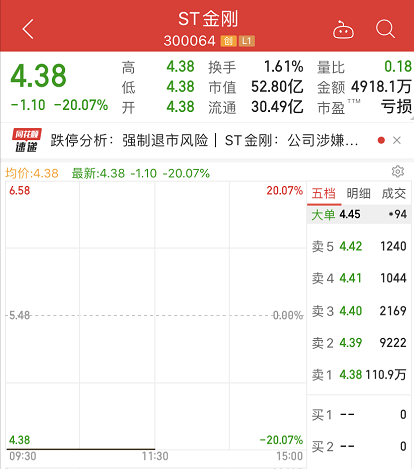Viewport: 414px width, 469px height.
Task: Tap the 09:30 time axis label
Action: pyautogui.click(x=23, y=456)
